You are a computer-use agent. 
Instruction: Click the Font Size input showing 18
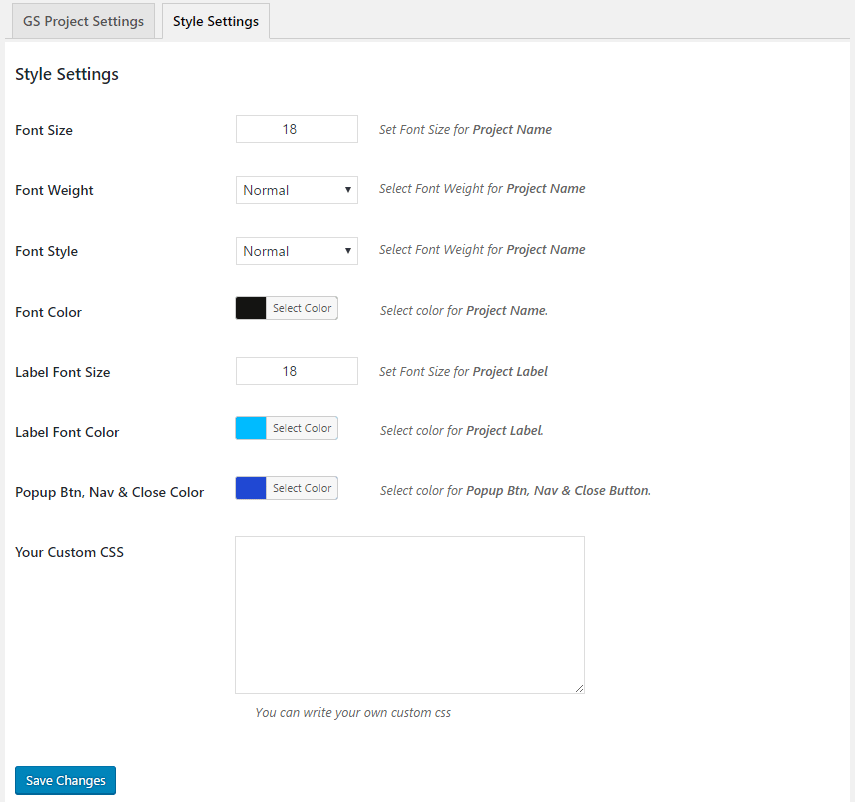click(296, 128)
